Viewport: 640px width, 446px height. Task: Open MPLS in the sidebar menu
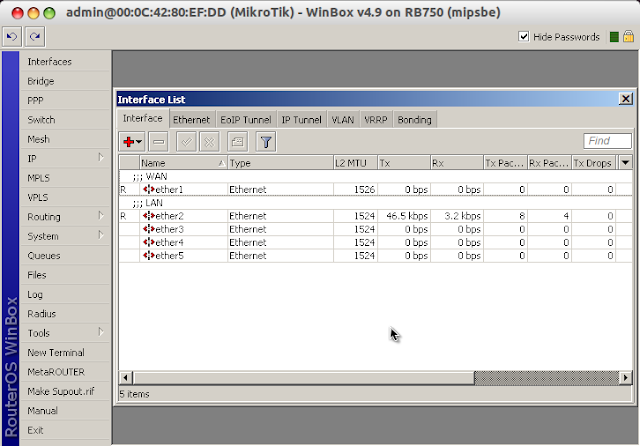pyautogui.click(x=65, y=178)
